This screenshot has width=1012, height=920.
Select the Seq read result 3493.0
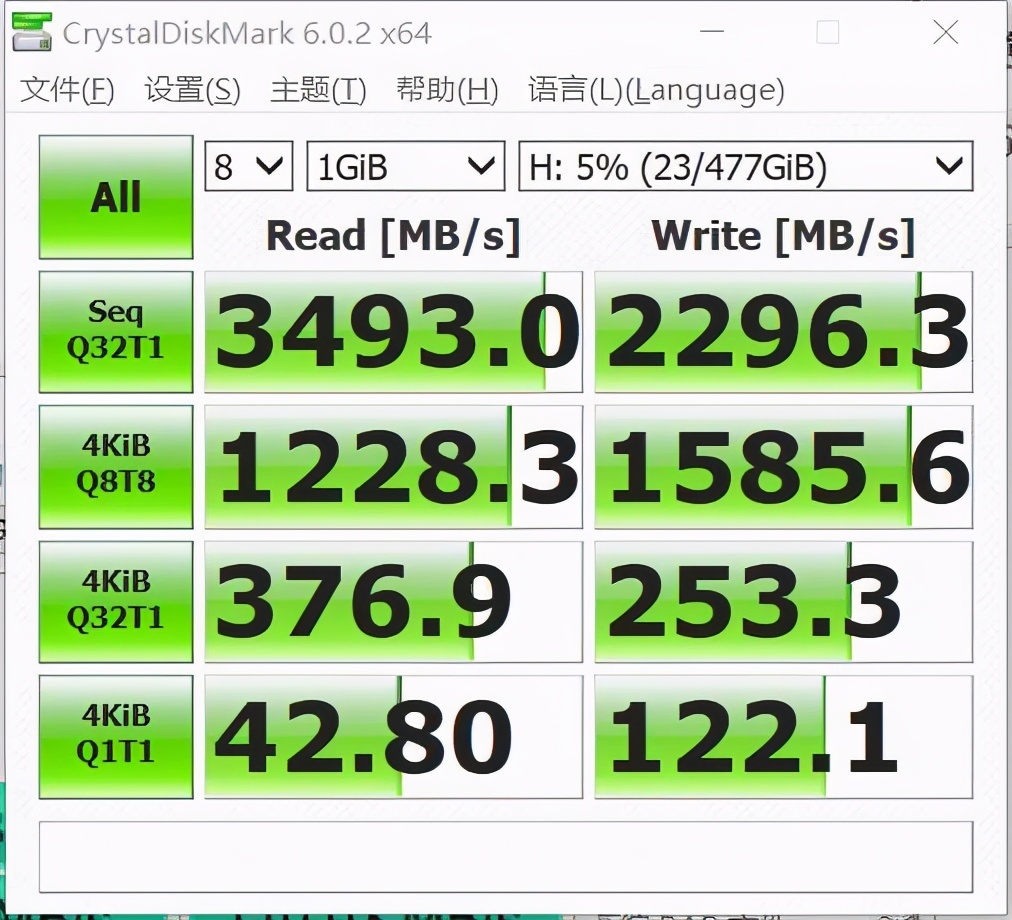pos(394,332)
